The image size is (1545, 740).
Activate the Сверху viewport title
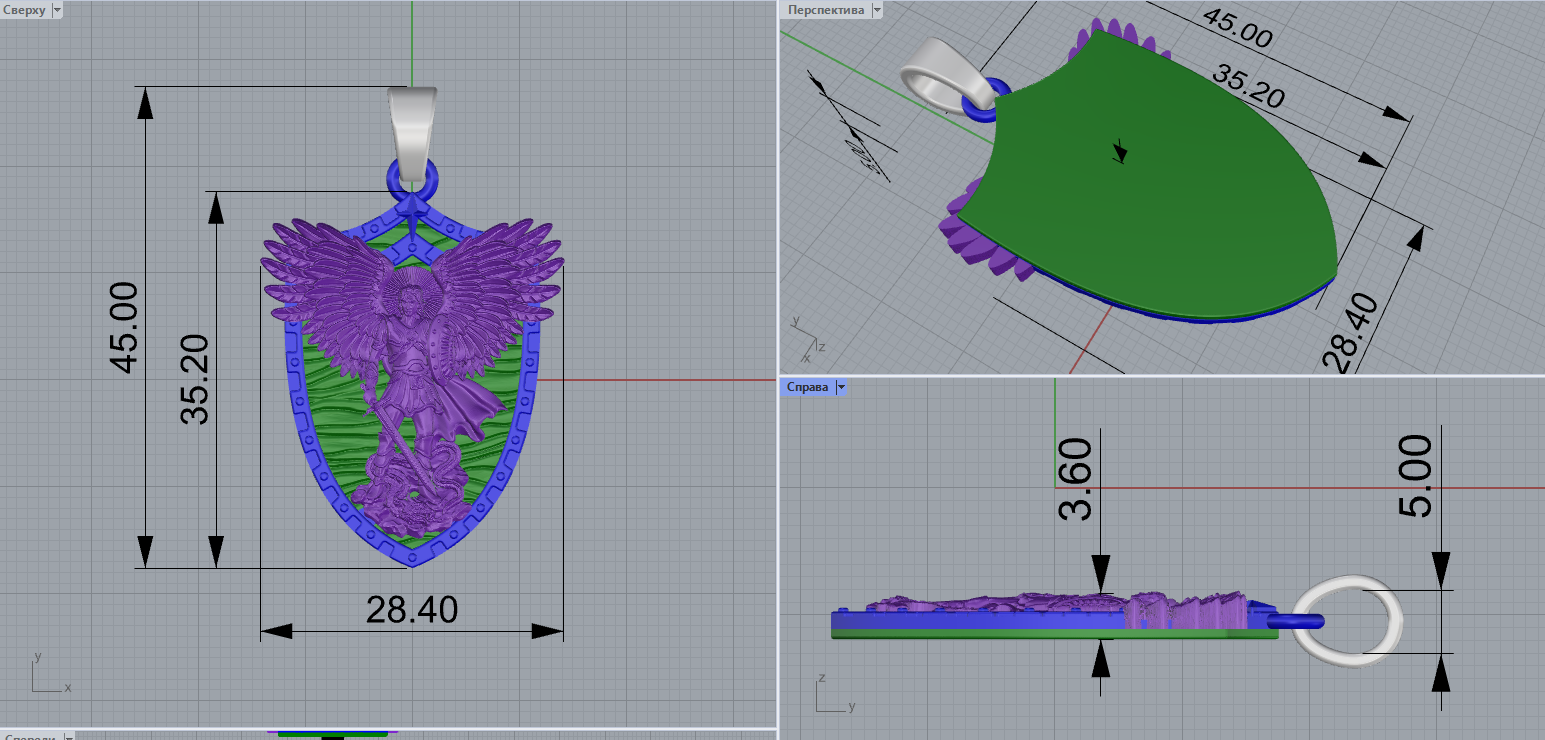pyautogui.click(x=24, y=10)
